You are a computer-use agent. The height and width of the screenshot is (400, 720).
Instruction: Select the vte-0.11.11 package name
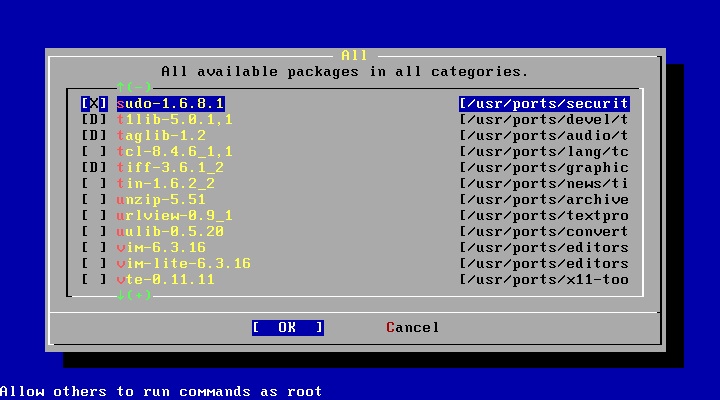(166, 280)
